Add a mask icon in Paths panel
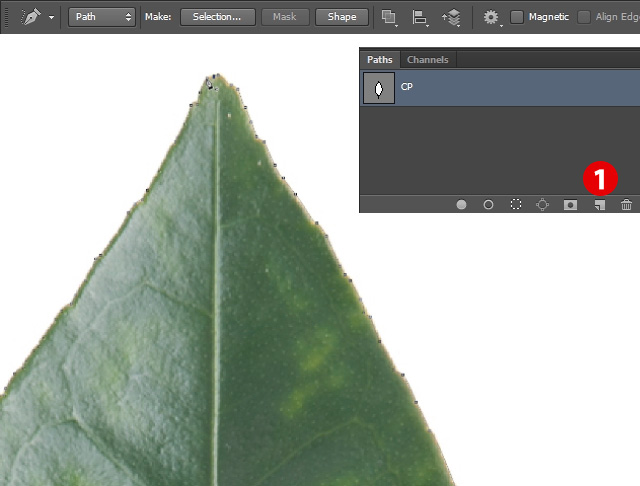The height and width of the screenshot is (486, 640). tap(570, 204)
